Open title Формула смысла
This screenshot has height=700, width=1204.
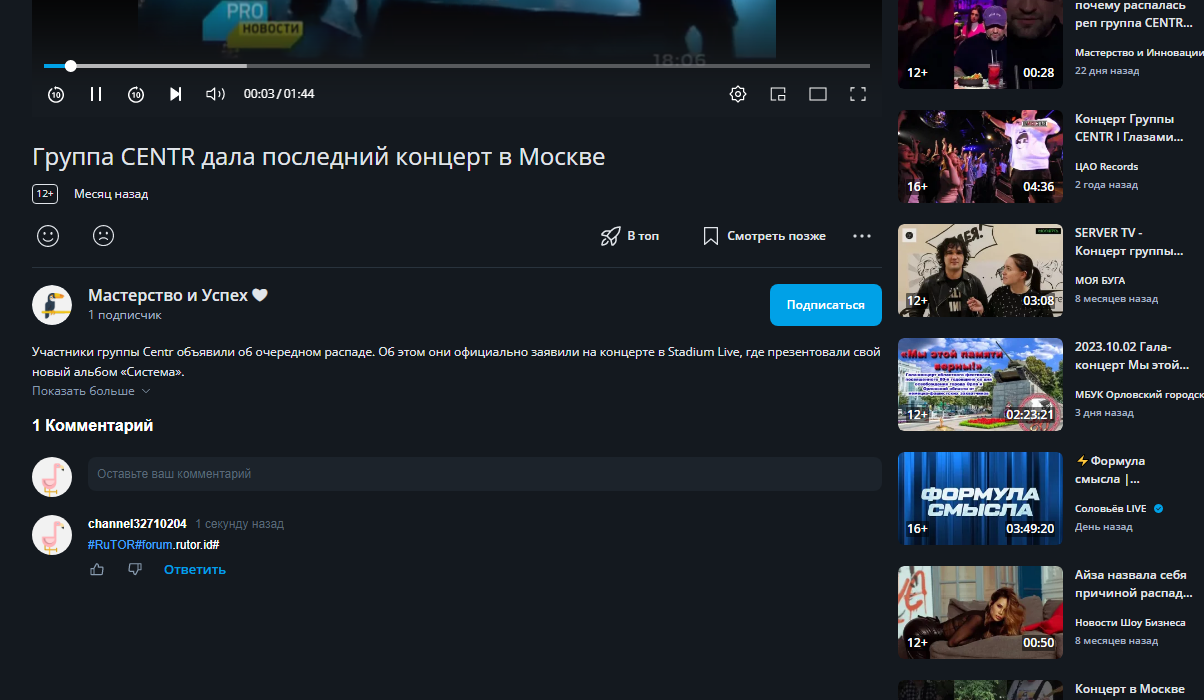[1110, 470]
